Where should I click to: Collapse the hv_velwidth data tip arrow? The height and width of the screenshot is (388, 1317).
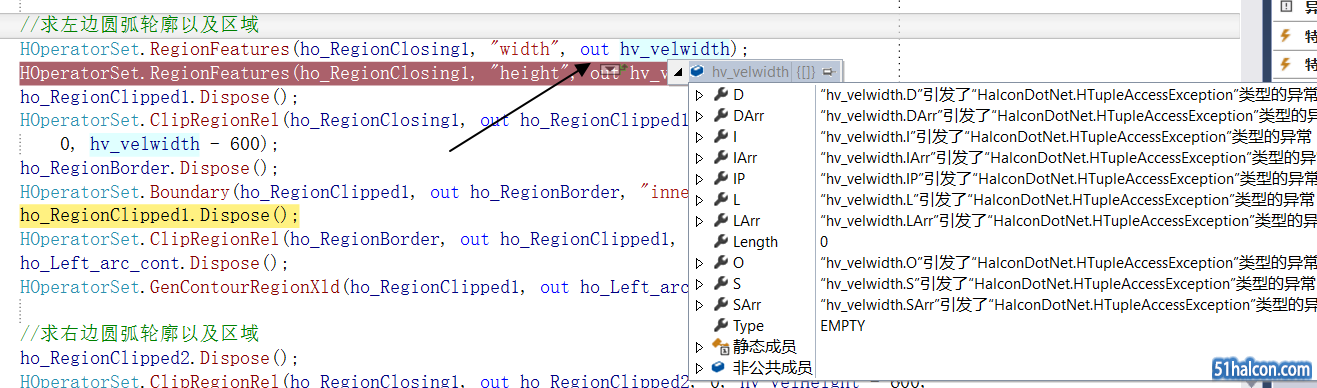[679, 72]
